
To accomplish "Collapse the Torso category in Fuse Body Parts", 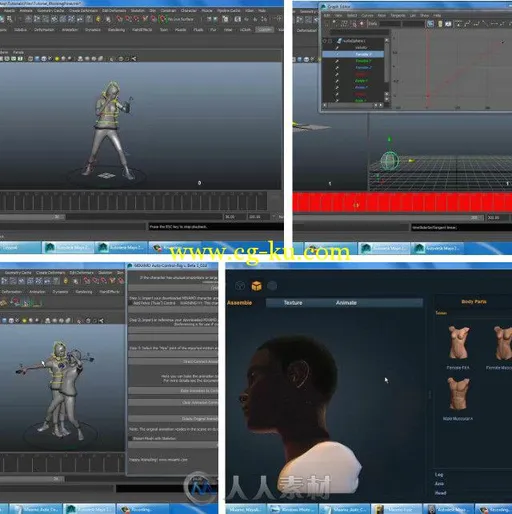I will coord(441,313).
